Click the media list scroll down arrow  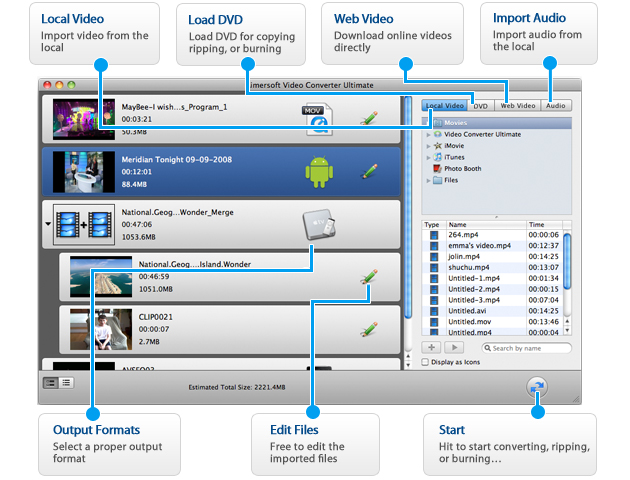567,331
